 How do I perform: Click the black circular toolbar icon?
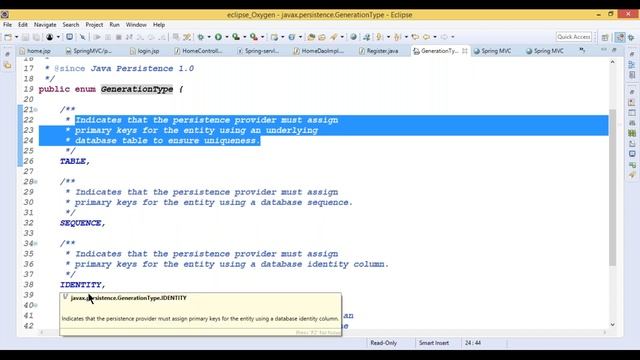point(49,37)
